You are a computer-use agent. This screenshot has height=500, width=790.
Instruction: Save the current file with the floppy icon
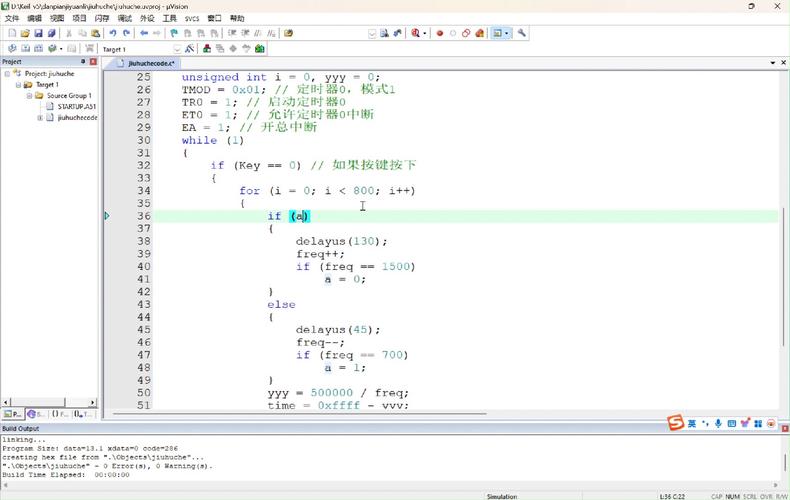38,33
